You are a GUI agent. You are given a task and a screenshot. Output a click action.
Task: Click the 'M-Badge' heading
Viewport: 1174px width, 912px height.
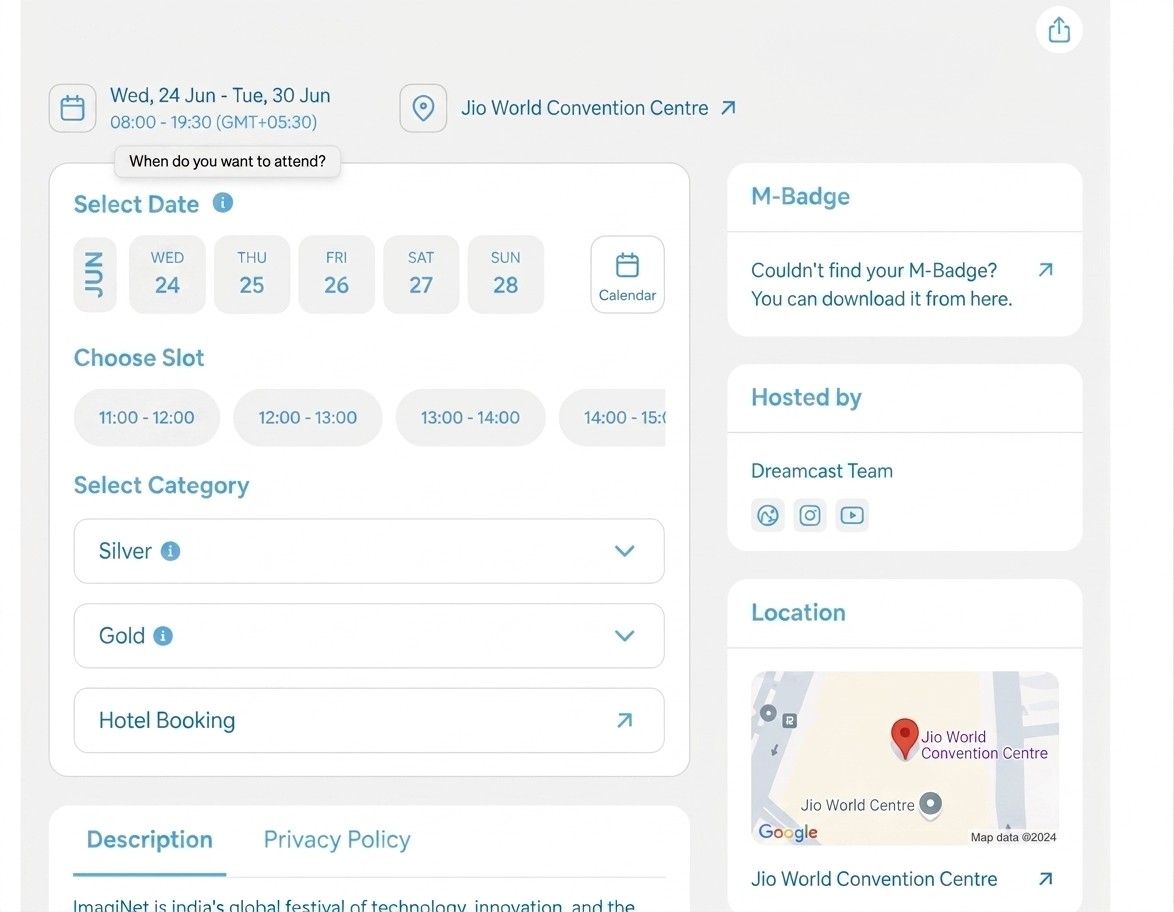click(x=800, y=196)
